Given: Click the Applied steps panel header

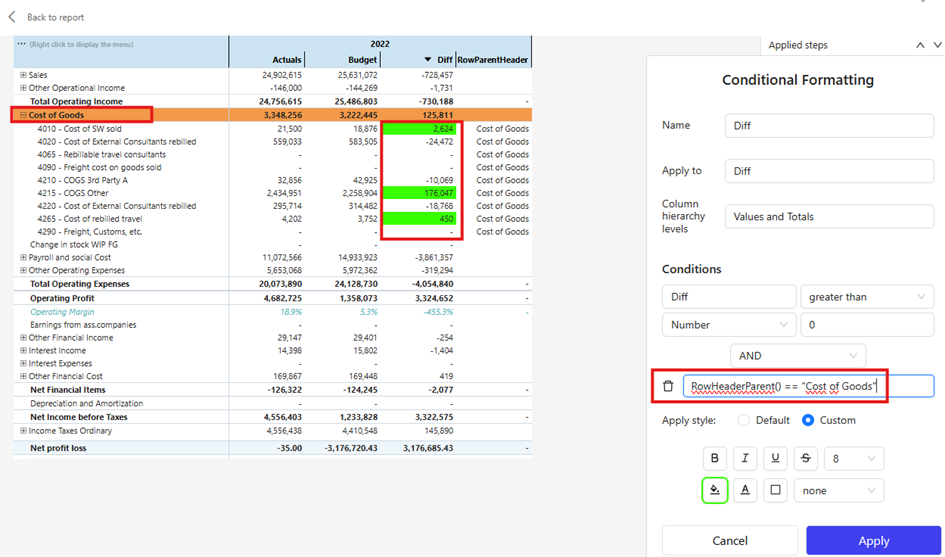Looking at the screenshot, I should (x=798, y=45).
